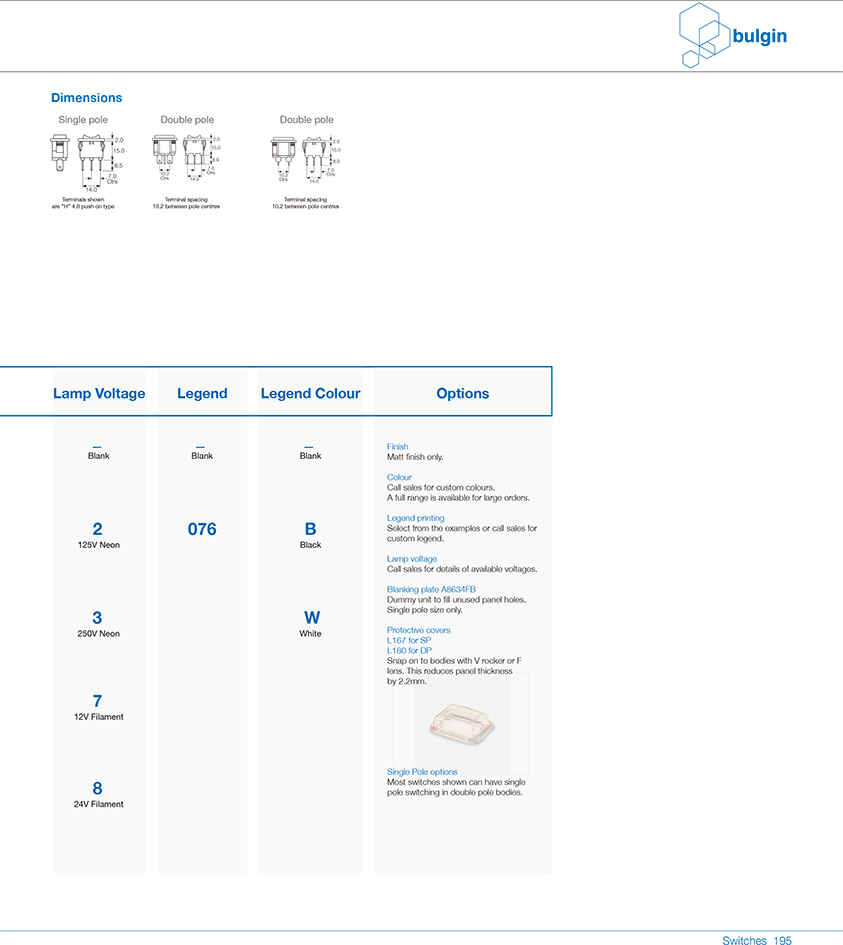The image size is (843, 945).
Task: Pick the 8 24V Filament option
Action: point(98,794)
